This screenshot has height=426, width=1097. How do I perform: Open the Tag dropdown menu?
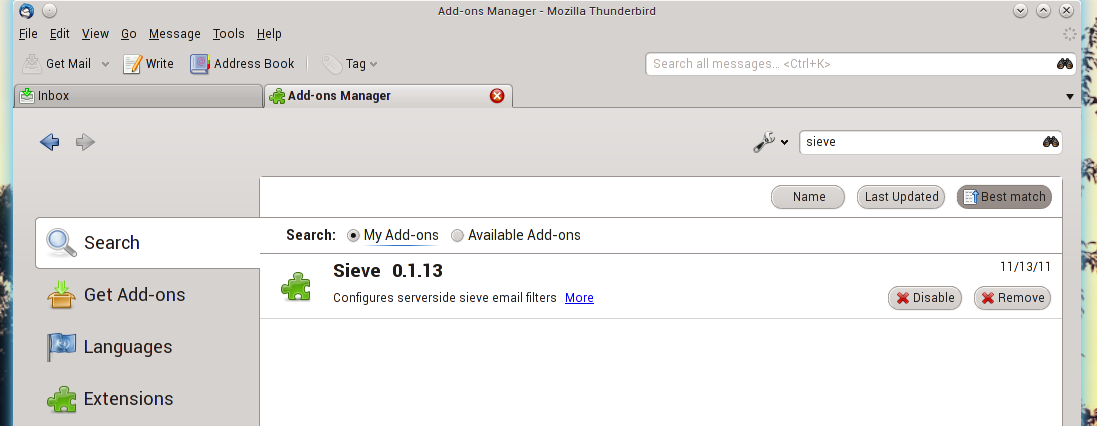(349, 64)
